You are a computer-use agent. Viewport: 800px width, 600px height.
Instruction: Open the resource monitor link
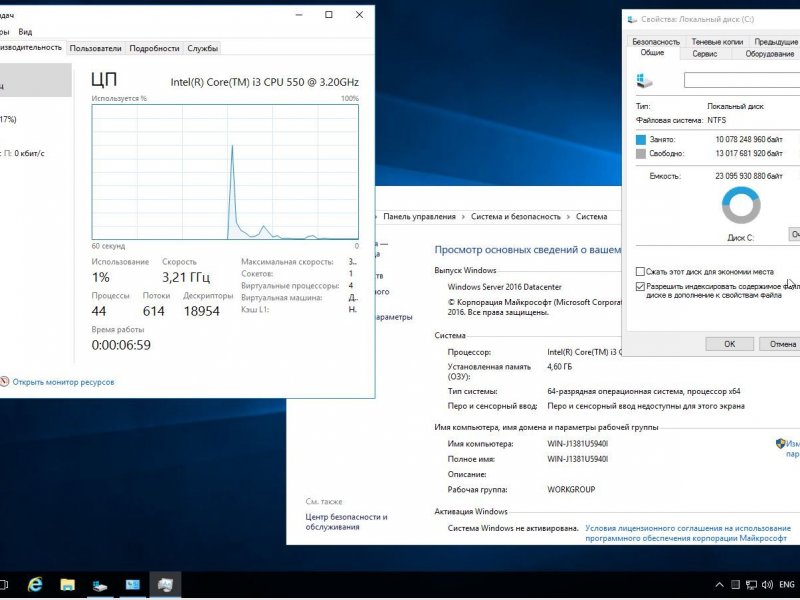click(x=63, y=382)
